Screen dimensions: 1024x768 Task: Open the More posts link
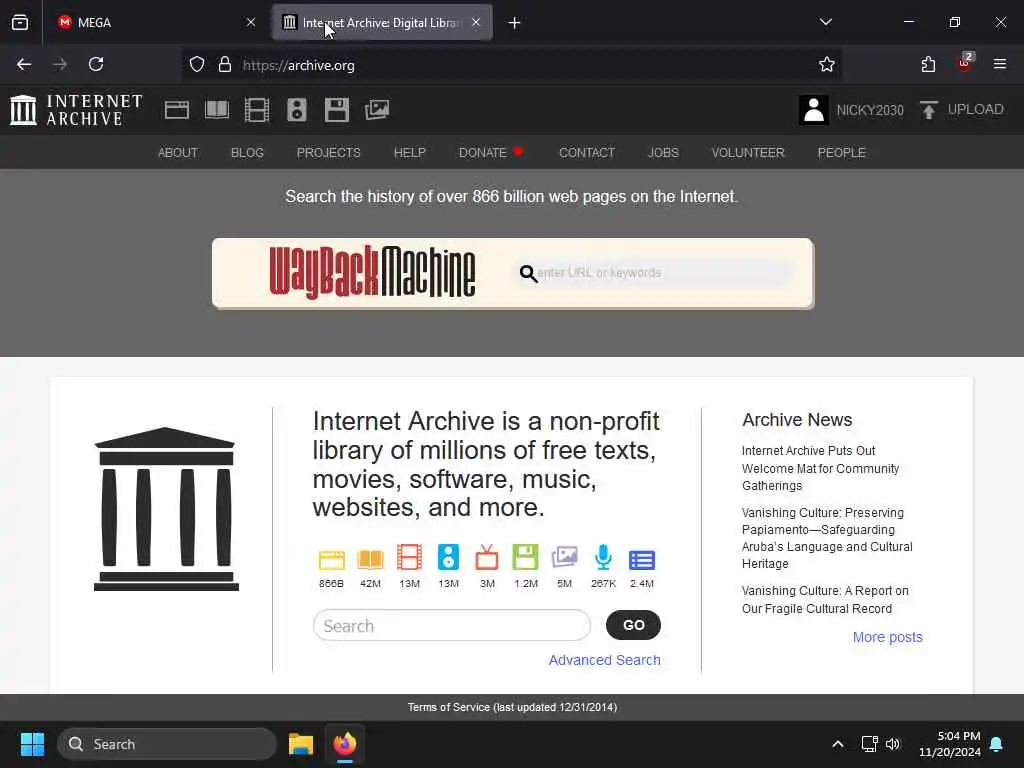click(x=888, y=637)
